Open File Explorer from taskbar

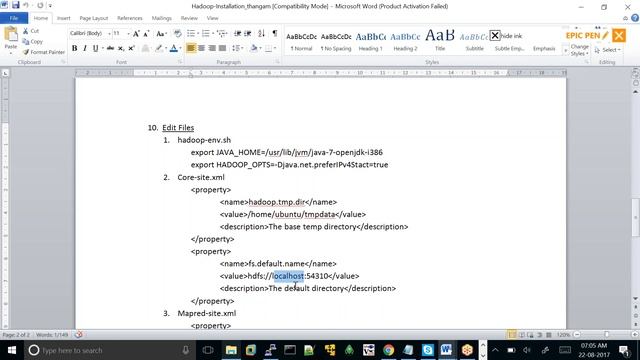pyautogui.click(x=231, y=350)
